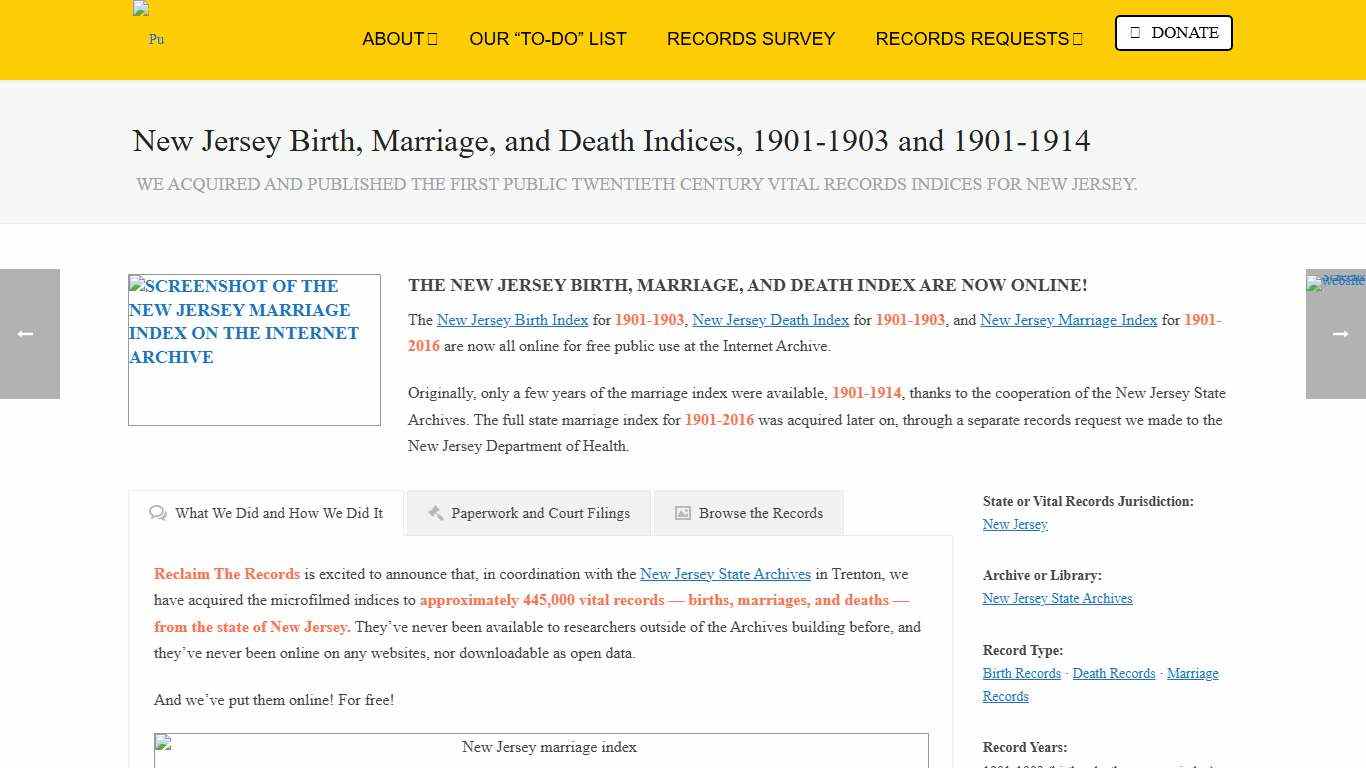The height and width of the screenshot is (768, 1366).
Task: Open New Jersey State Archives sidebar link
Action: 1057,598
